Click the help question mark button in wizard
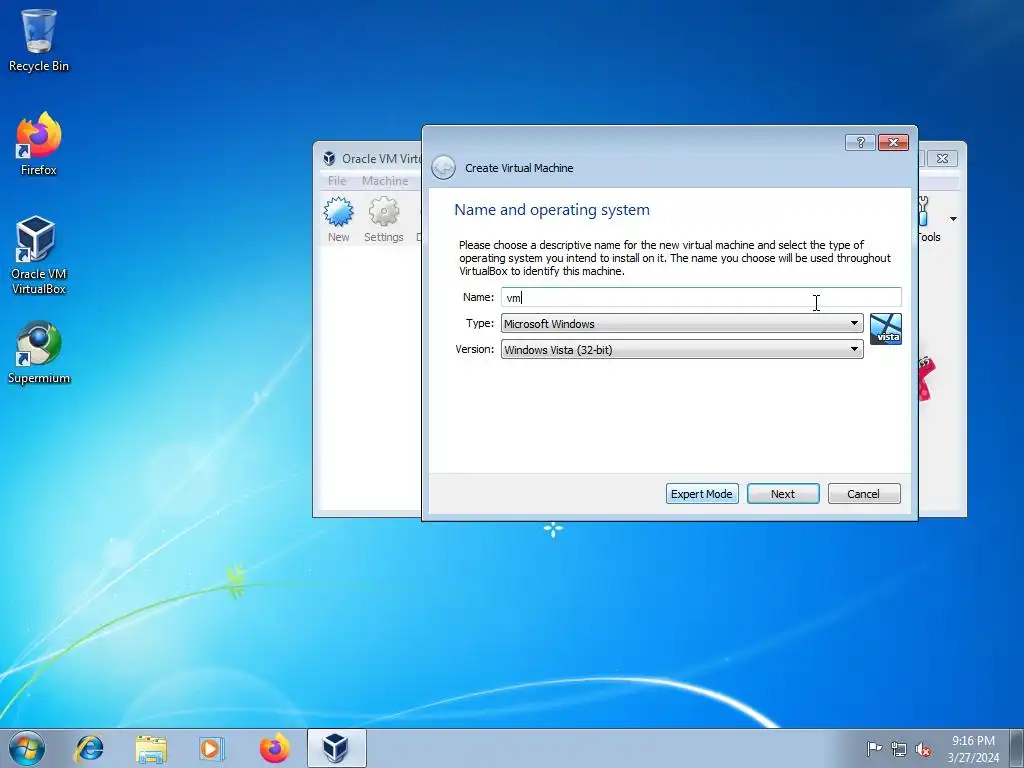The width and height of the screenshot is (1024, 768). pos(860,142)
